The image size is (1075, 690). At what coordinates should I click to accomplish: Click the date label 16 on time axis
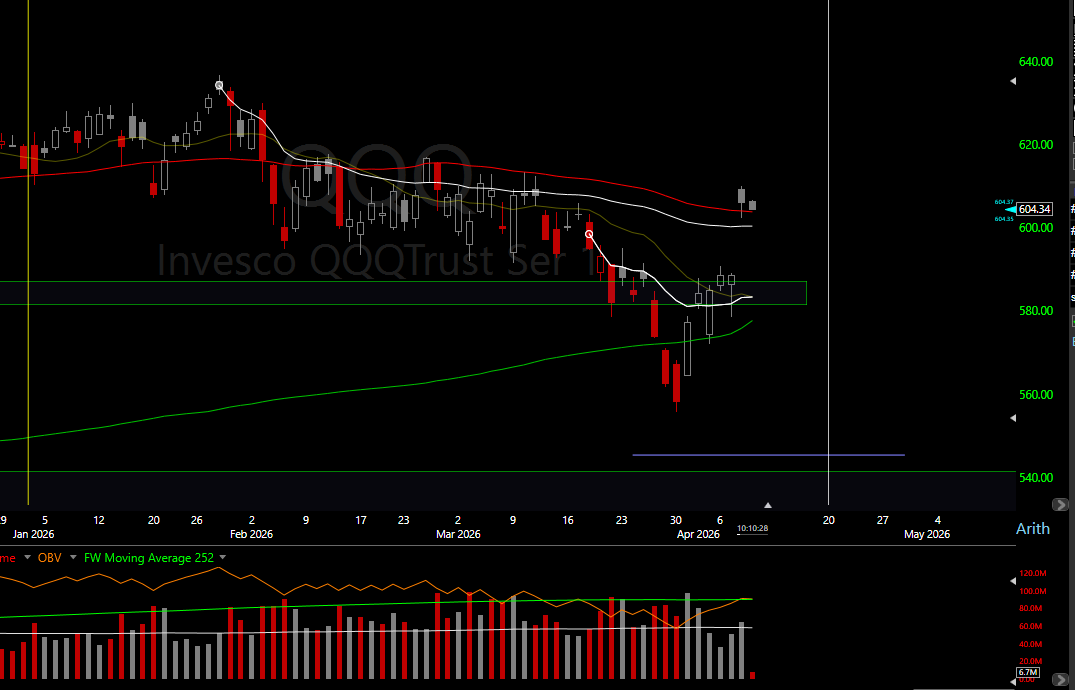(568, 520)
